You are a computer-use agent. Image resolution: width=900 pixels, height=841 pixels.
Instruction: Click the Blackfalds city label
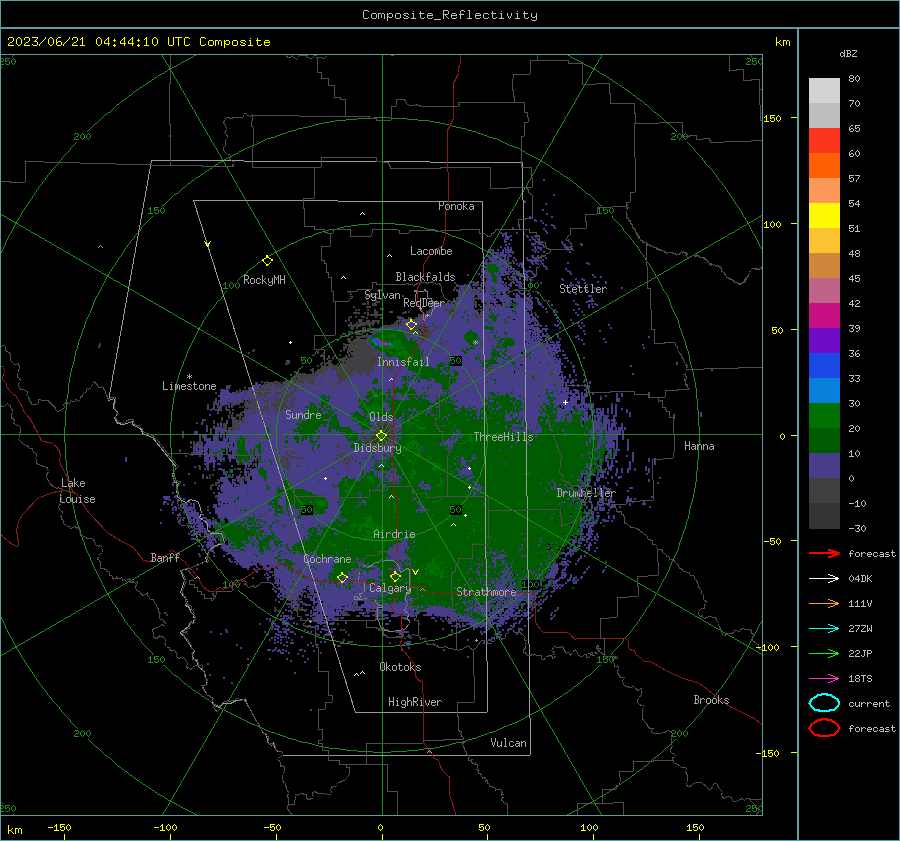click(425, 277)
